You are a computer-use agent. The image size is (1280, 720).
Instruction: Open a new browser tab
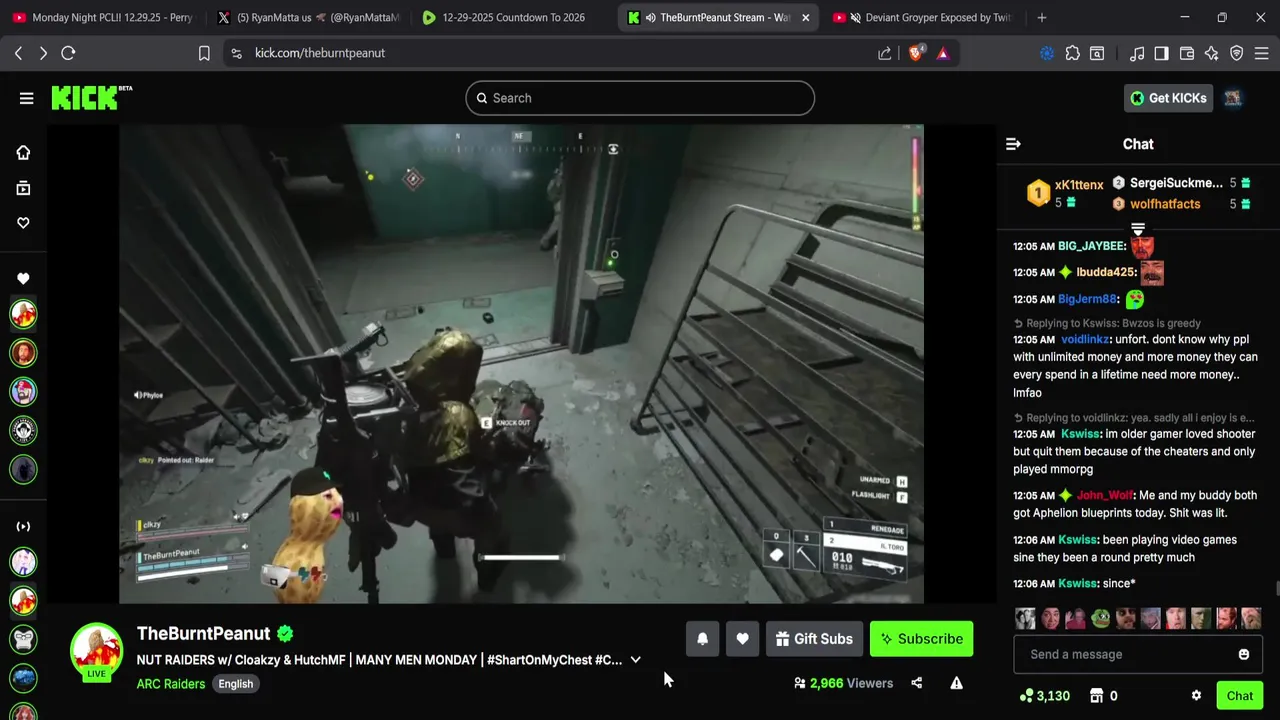click(x=1041, y=17)
